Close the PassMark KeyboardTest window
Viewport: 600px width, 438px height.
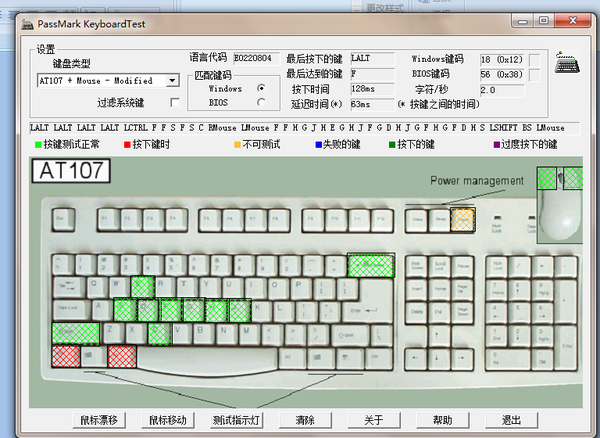point(573,21)
